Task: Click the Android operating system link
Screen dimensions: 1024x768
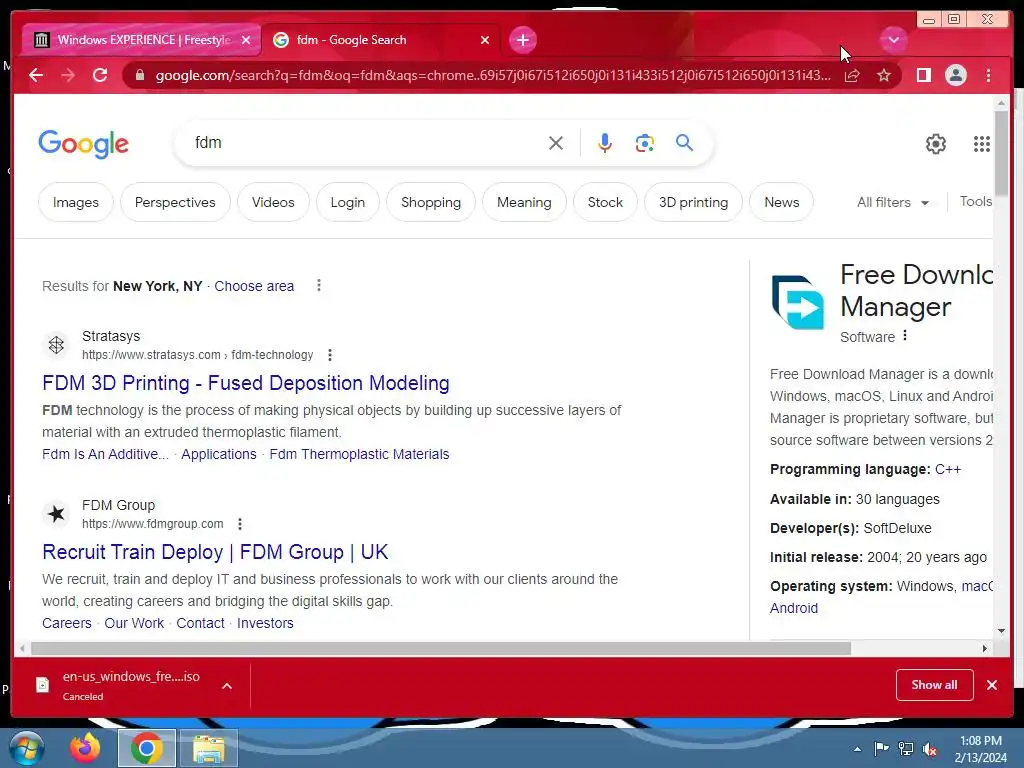Action: pyautogui.click(x=793, y=608)
